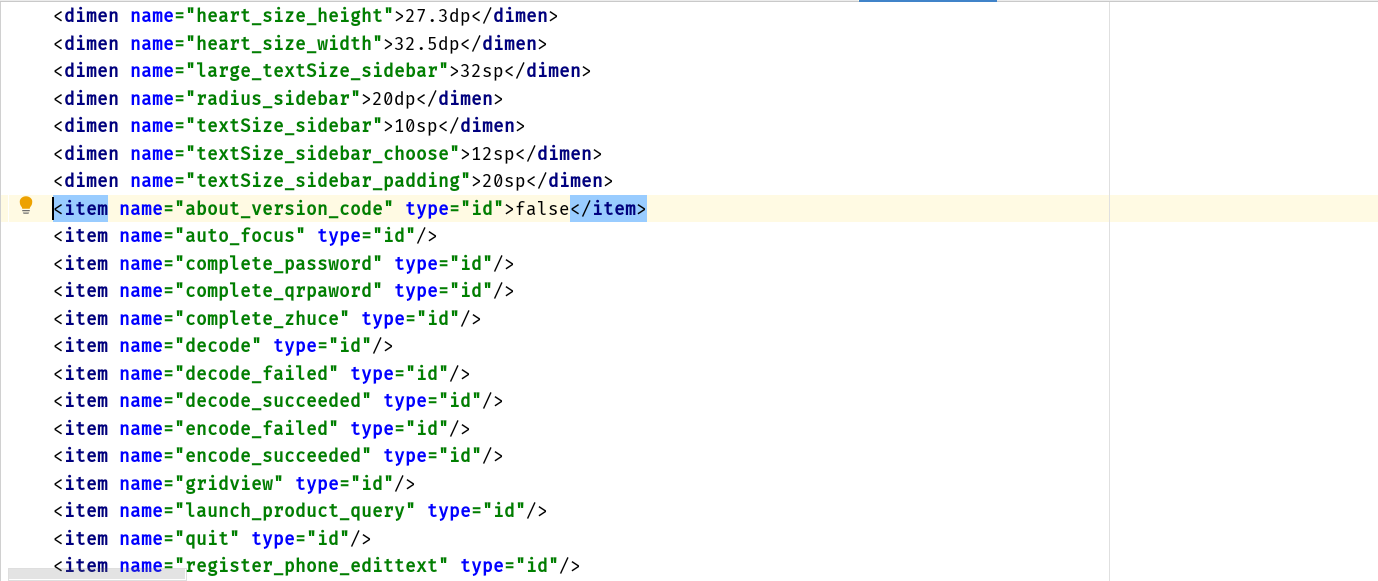The width and height of the screenshot is (1378, 581).
Task: Click the yellow lightbulb quick-fix icon
Action: (27, 207)
